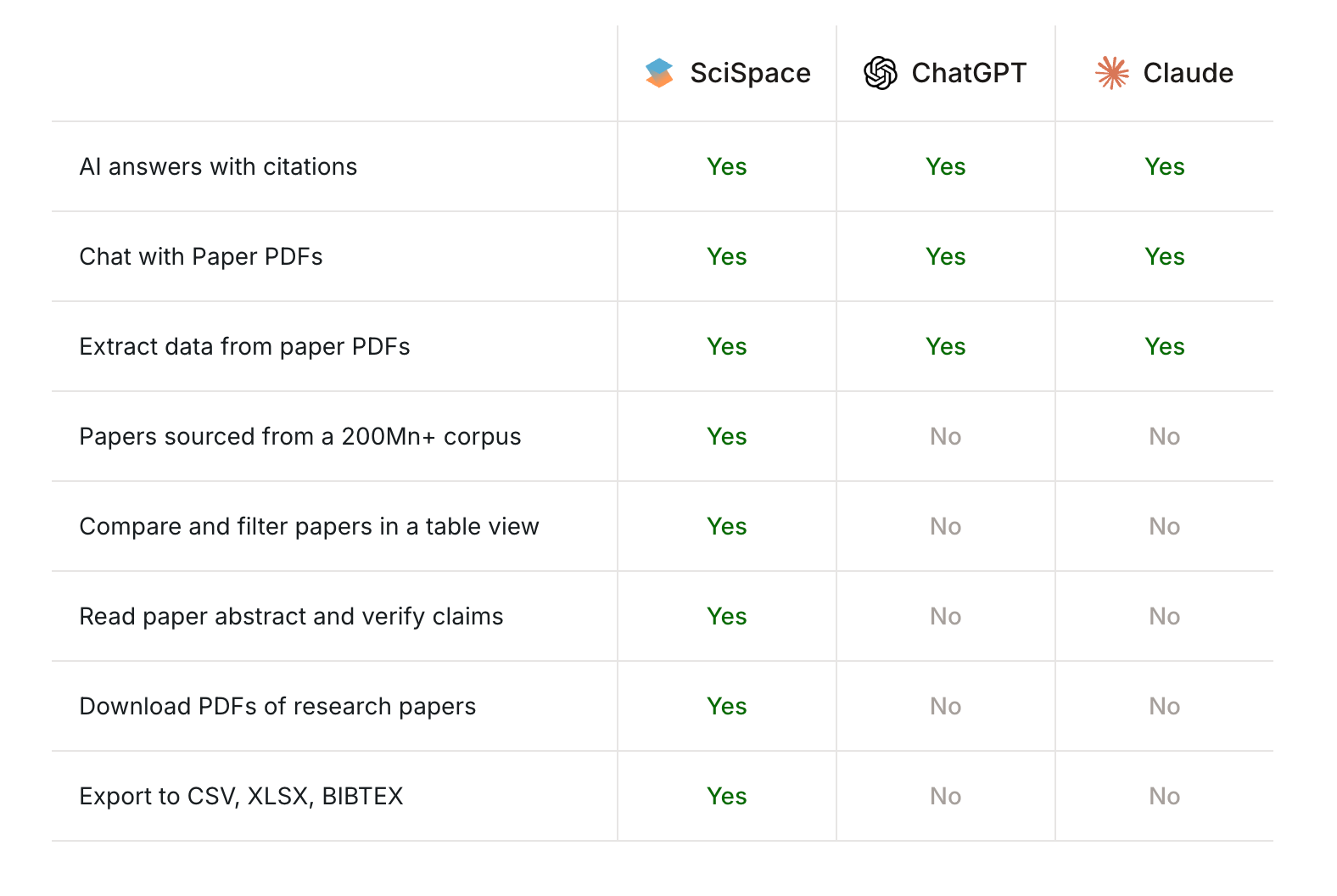Click the 'AI answers with citations' row label
Viewport: 1337px width, 896px height.
[218, 166]
